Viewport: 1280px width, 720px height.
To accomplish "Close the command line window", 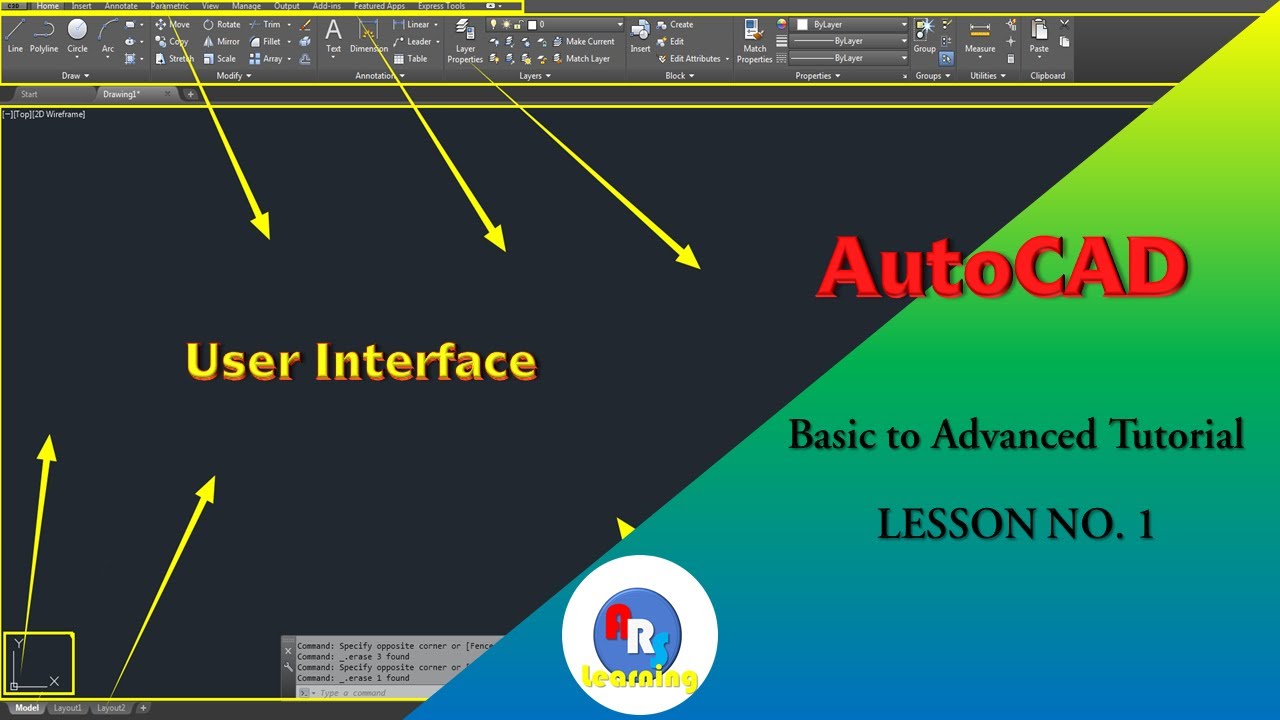I will point(289,652).
